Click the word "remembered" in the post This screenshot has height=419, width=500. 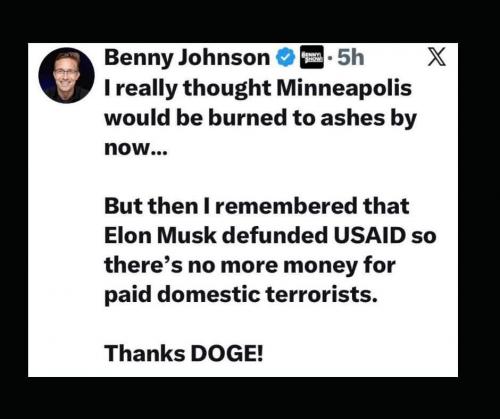[x=286, y=206]
